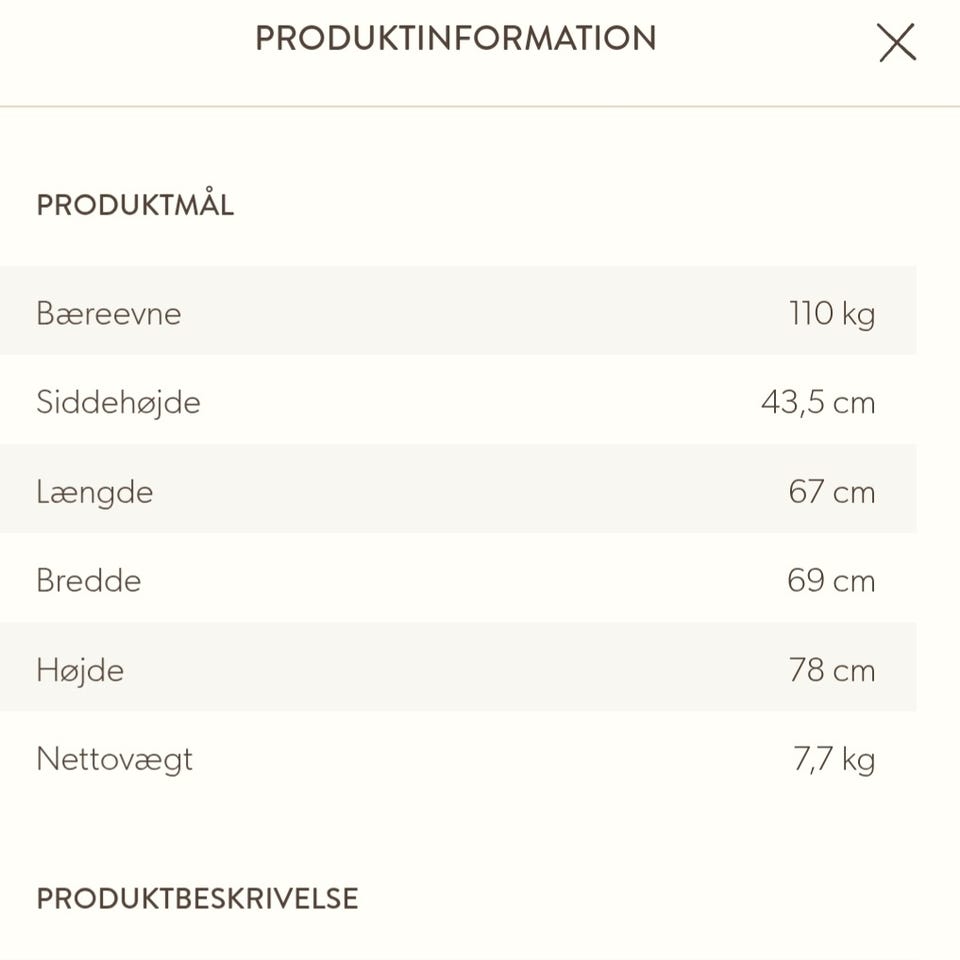Select the 69 cm value
The image size is (960, 960).
pos(830,581)
